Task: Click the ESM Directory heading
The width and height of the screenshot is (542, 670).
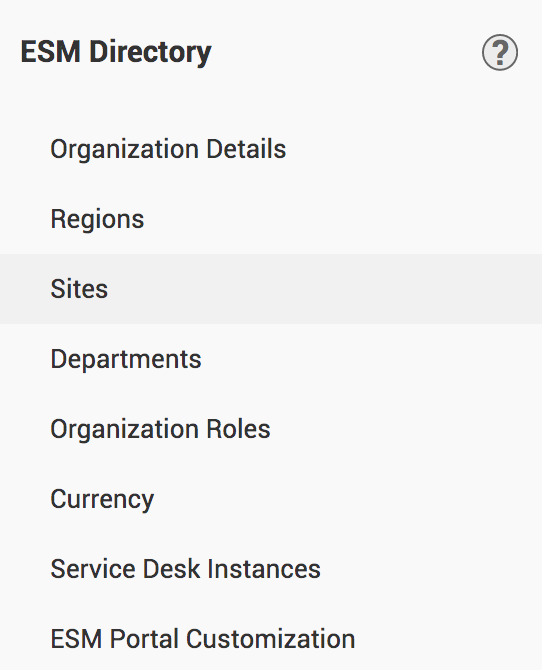Action: click(x=116, y=52)
